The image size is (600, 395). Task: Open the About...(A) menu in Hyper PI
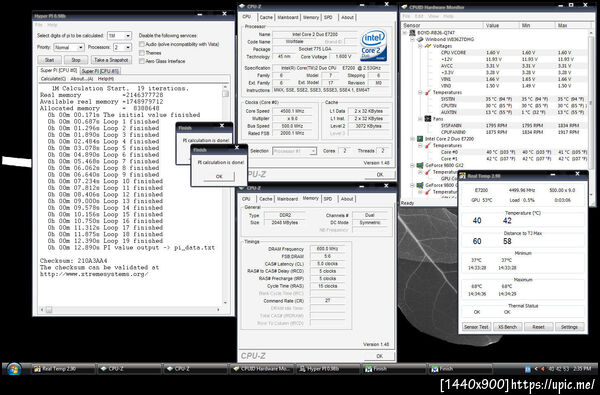[x=82, y=79]
